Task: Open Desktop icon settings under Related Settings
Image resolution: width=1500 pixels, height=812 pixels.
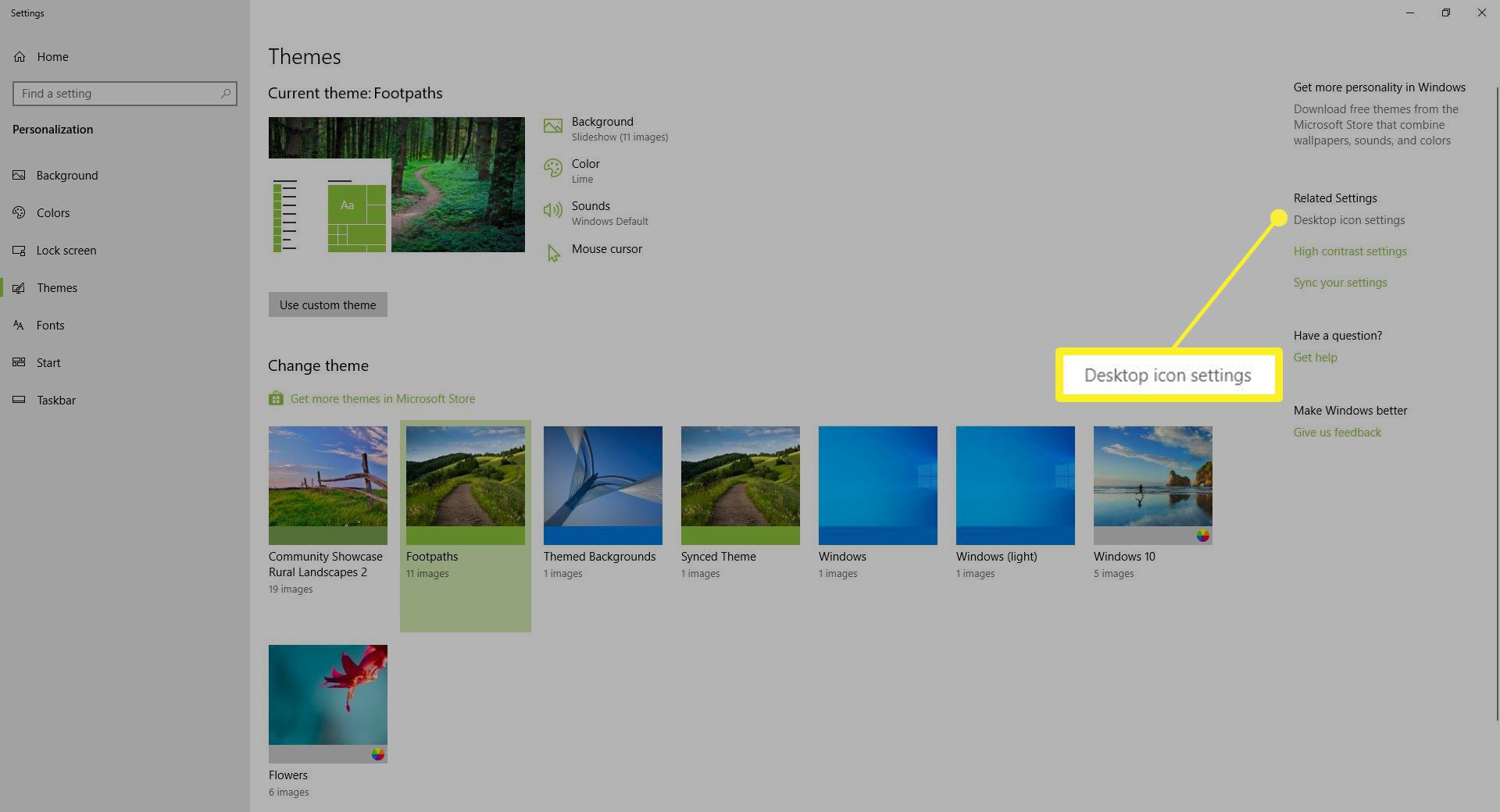Action: (x=1349, y=220)
